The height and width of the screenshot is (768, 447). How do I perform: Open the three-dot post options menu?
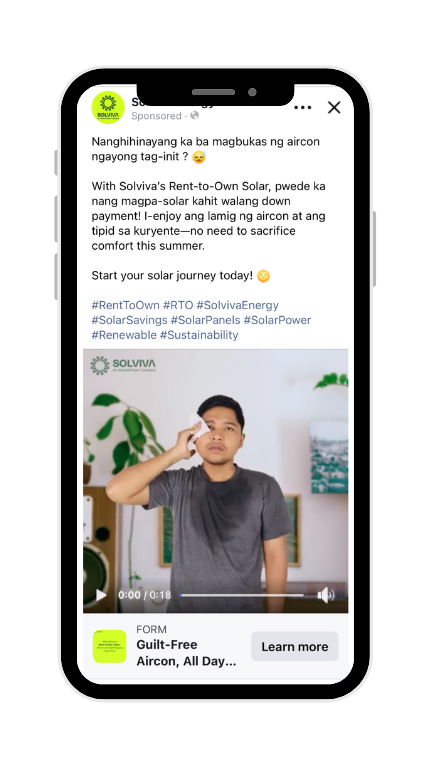(303, 108)
